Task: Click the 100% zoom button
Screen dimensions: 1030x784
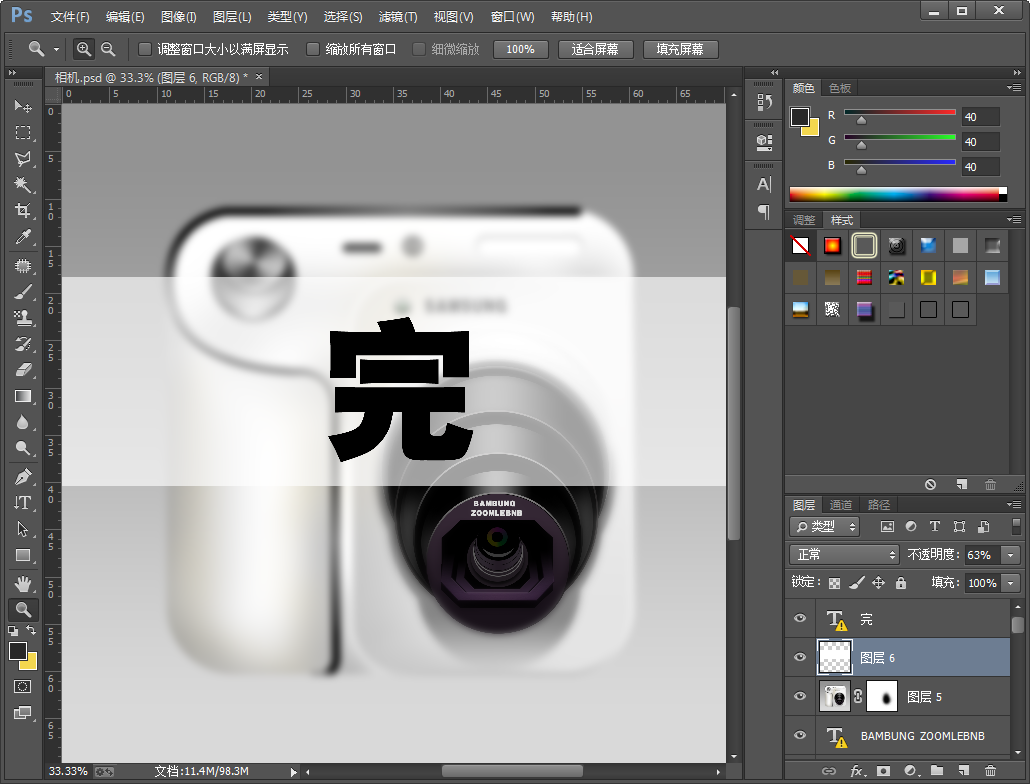Action: (x=520, y=49)
